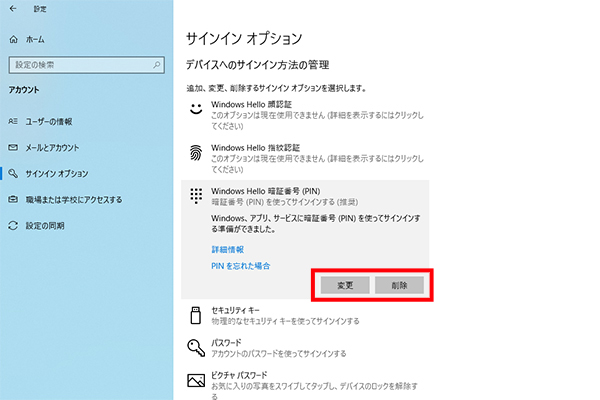This screenshot has height=400, width=600.
Task: Click the 設定の同期 sync icon
Action: point(13,225)
